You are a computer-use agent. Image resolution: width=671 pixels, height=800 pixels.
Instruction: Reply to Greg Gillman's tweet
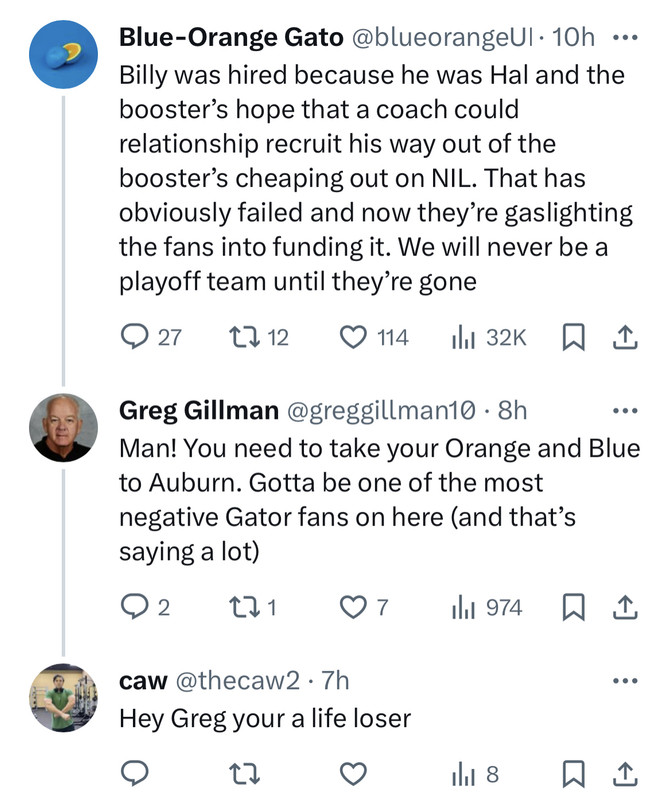click(x=134, y=607)
